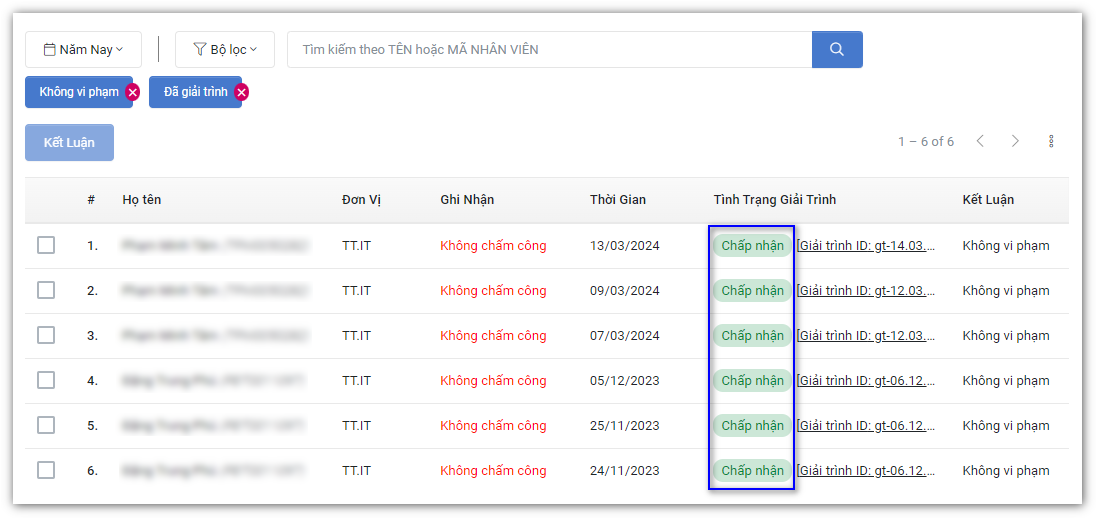Tick the checkbox for row 1
This screenshot has height=518, width=1096.
point(46,245)
